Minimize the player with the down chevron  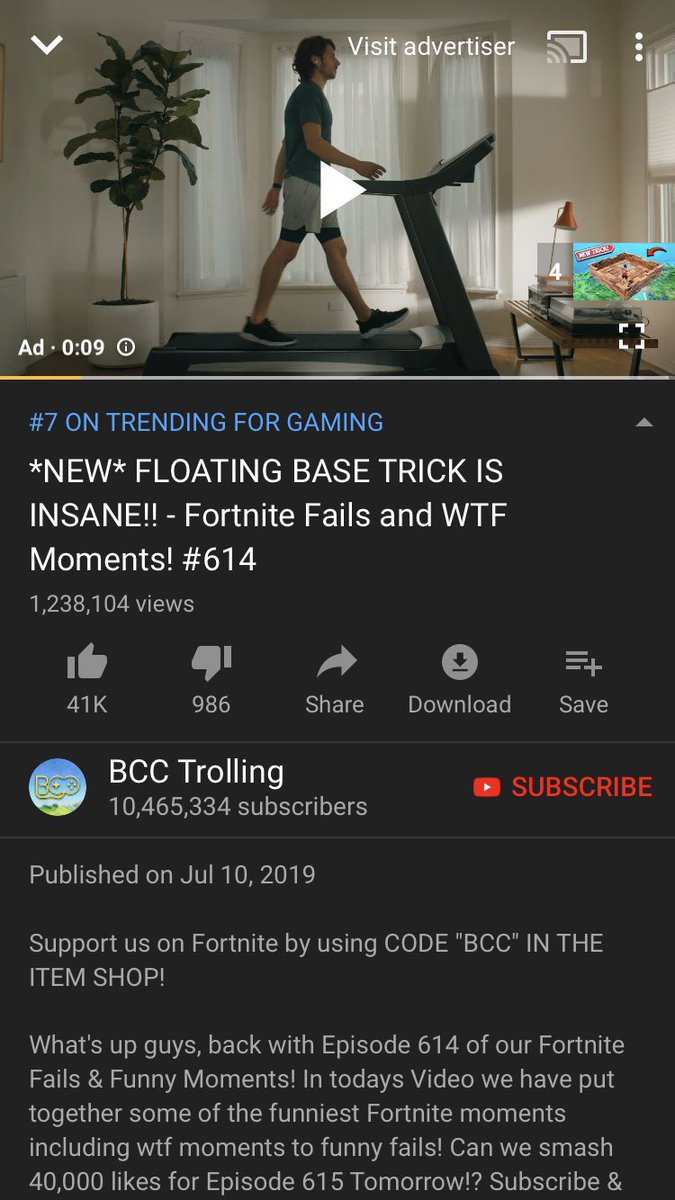pos(47,45)
